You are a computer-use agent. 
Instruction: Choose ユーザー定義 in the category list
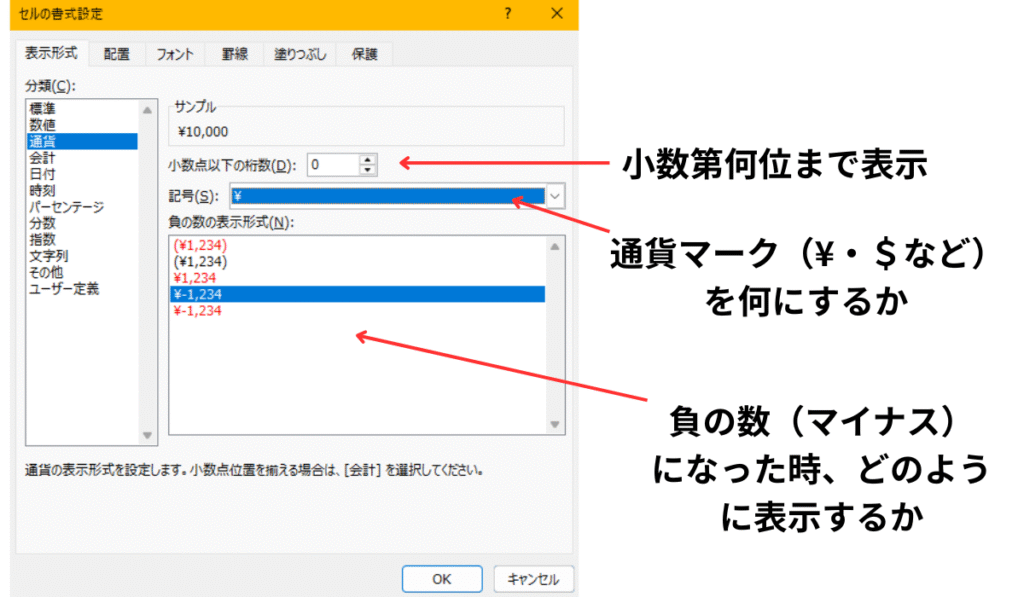click(64, 289)
